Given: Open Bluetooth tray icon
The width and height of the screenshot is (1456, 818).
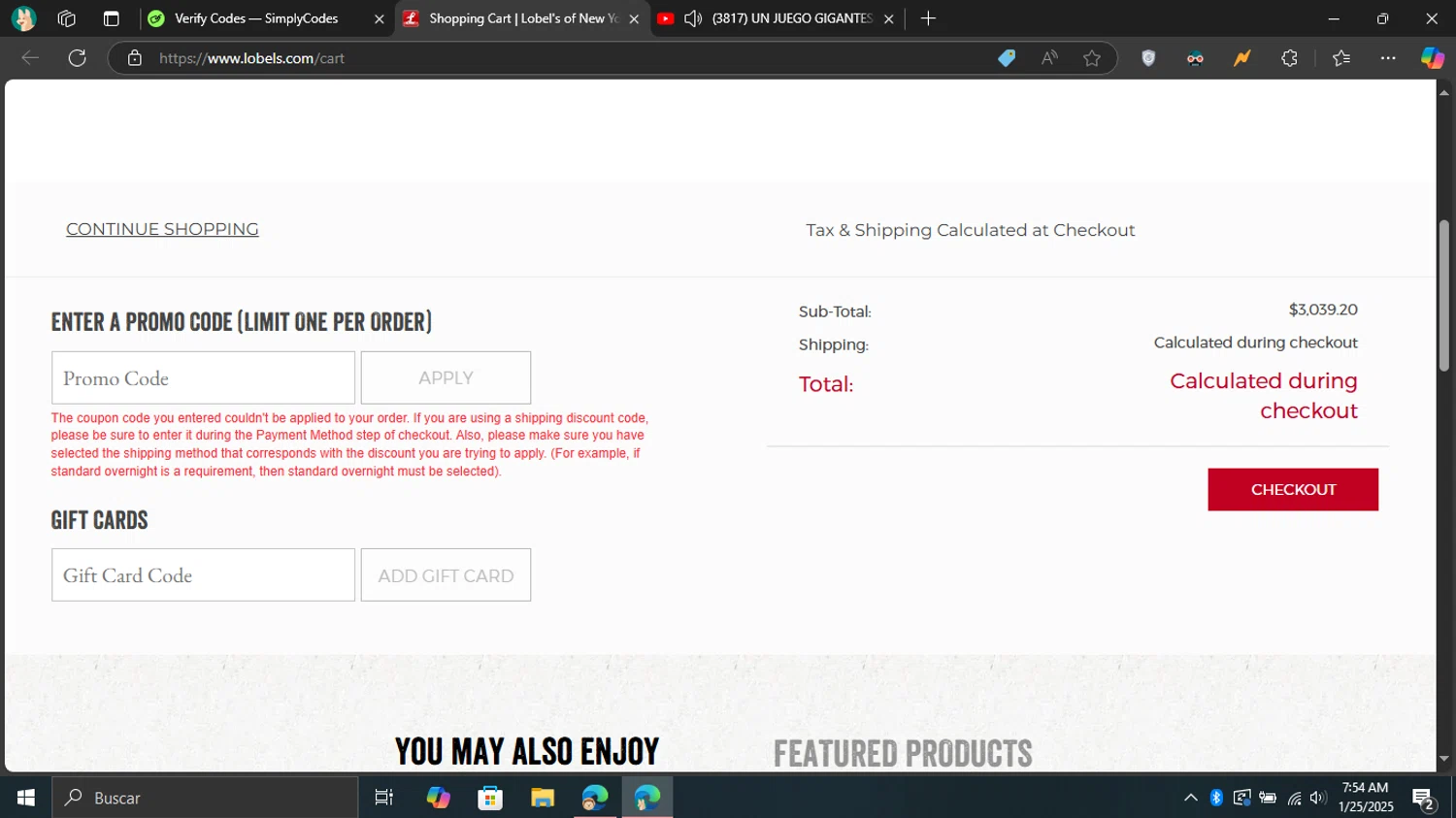Looking at the screenshot, I should 1216,798.
